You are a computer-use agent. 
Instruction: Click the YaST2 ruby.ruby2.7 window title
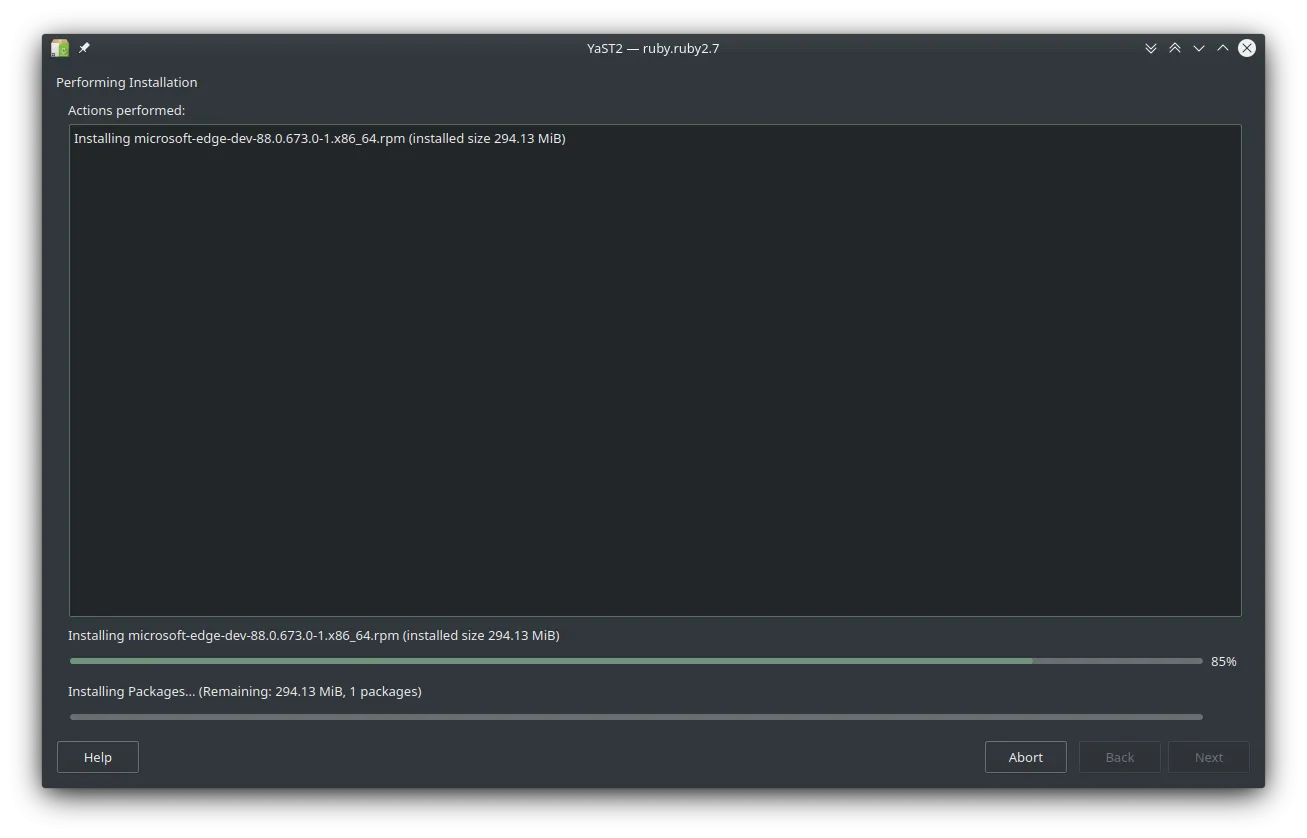pos(652,47)
